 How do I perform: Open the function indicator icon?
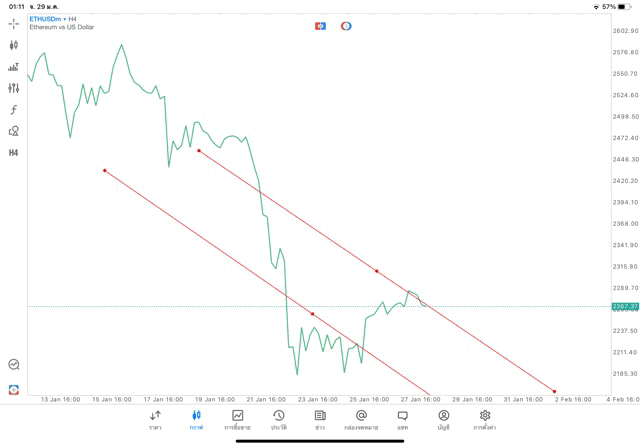coord(14,109)
